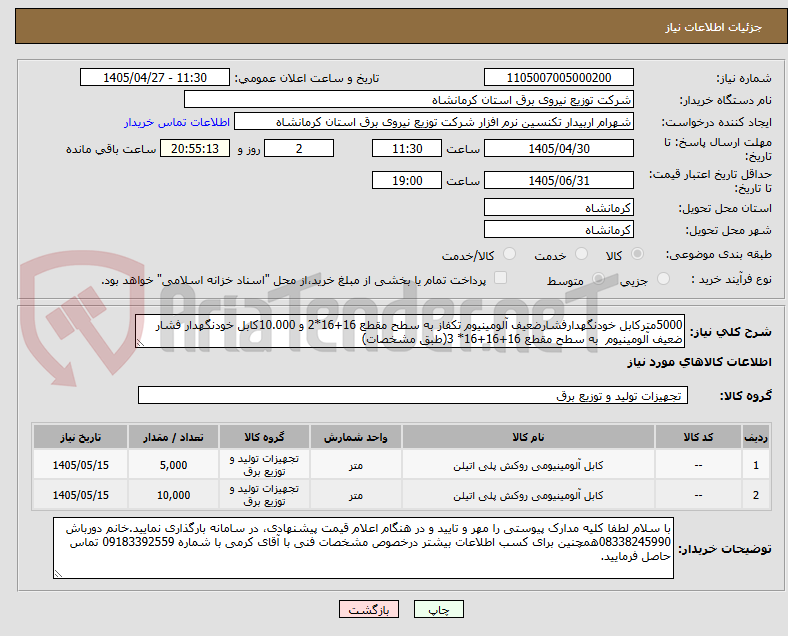Select the جزیی purchase type radio
The height and width of the screenshot is (636, 788).
point(663,279)
